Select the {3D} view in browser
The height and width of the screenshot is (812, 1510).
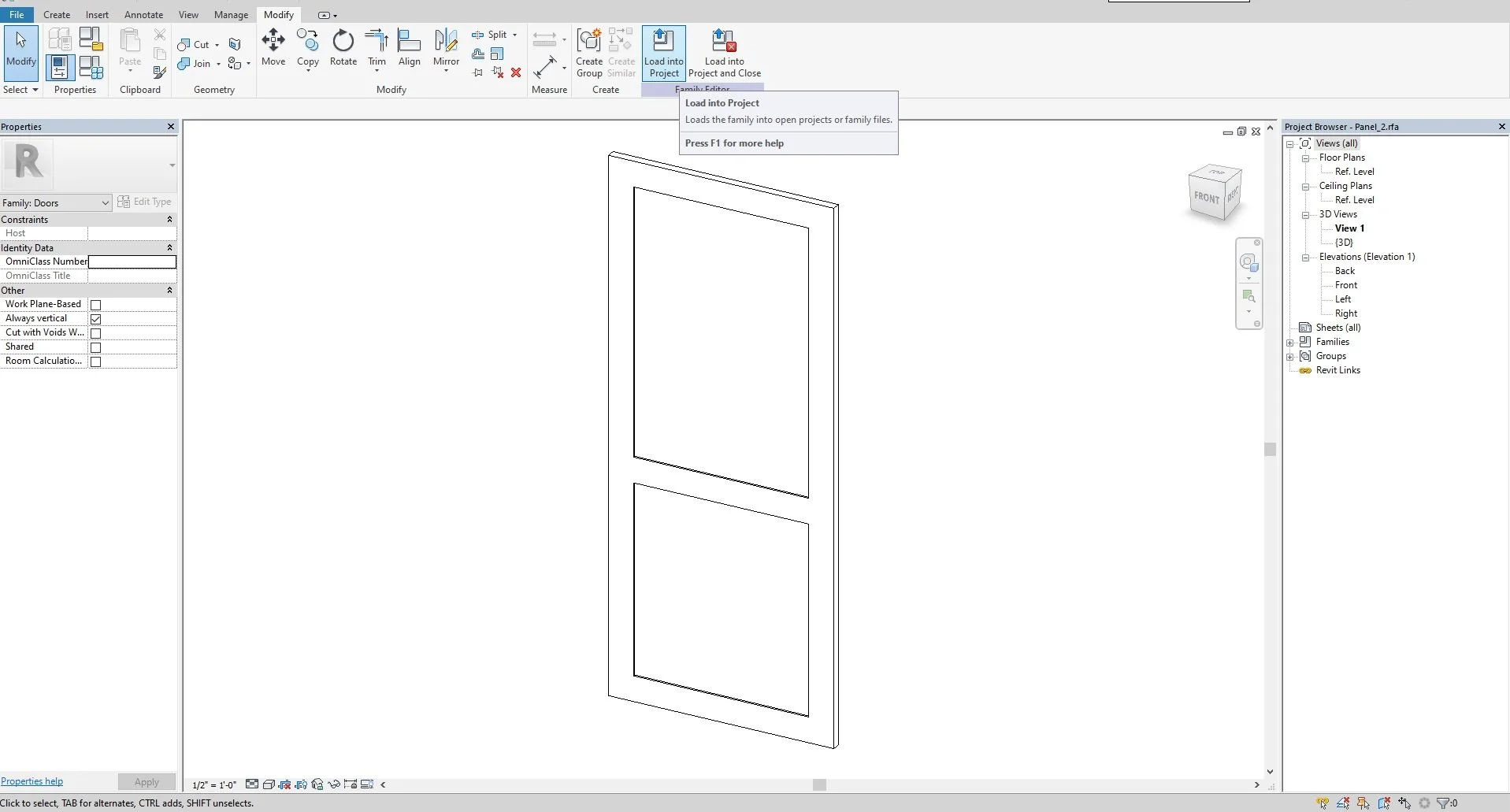[x=1344, y=243]
